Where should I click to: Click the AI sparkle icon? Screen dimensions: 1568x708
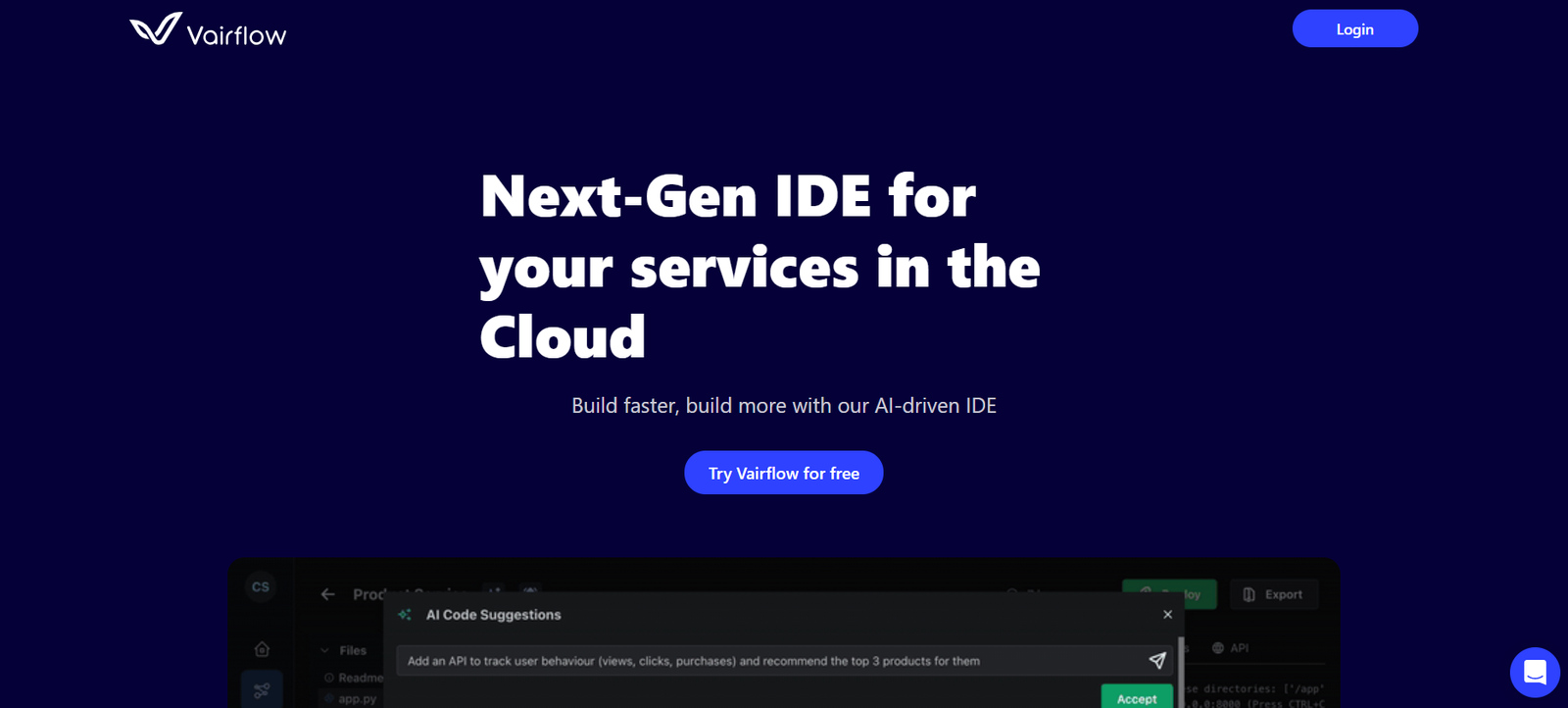(405, 615)
